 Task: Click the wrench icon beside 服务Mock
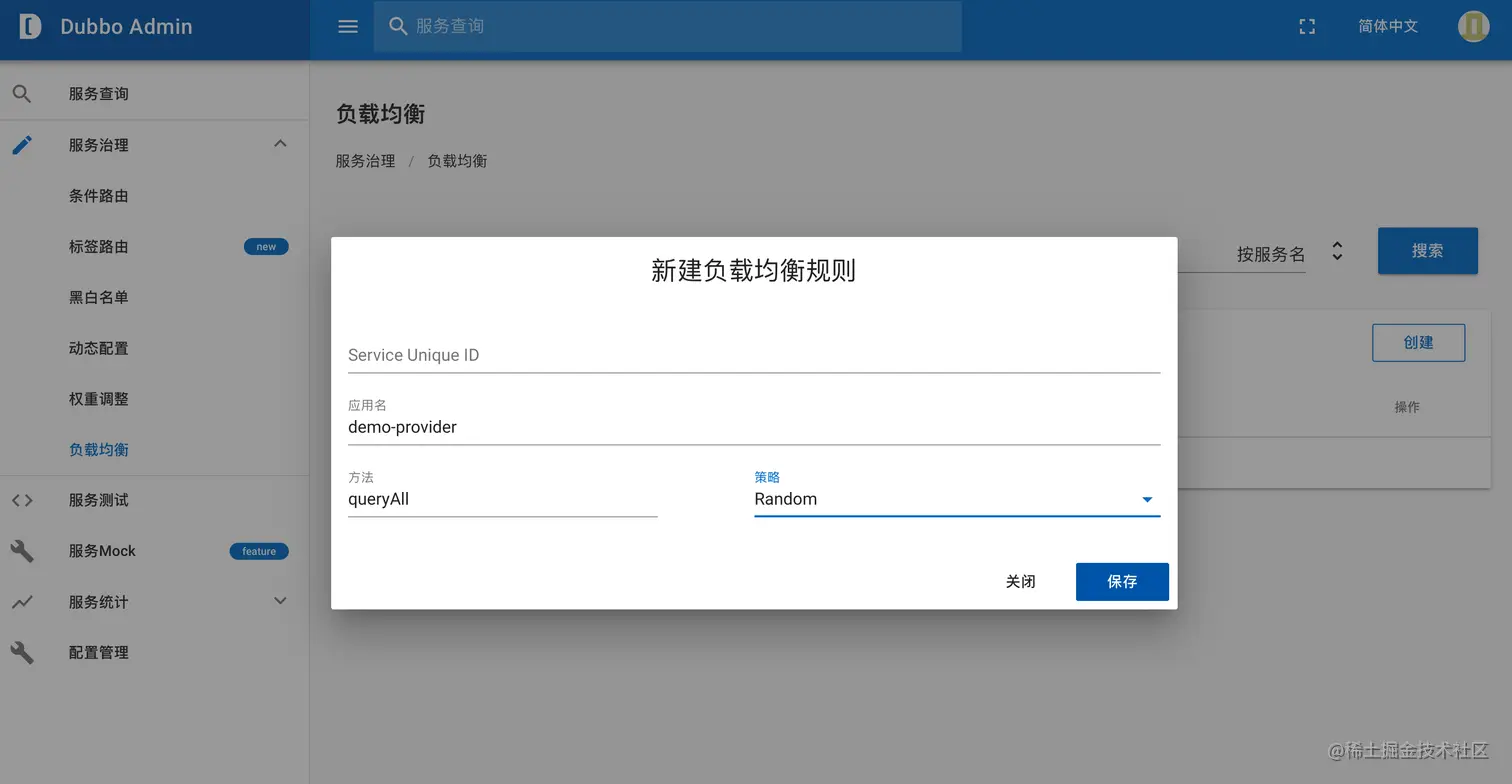pos(22,551)
